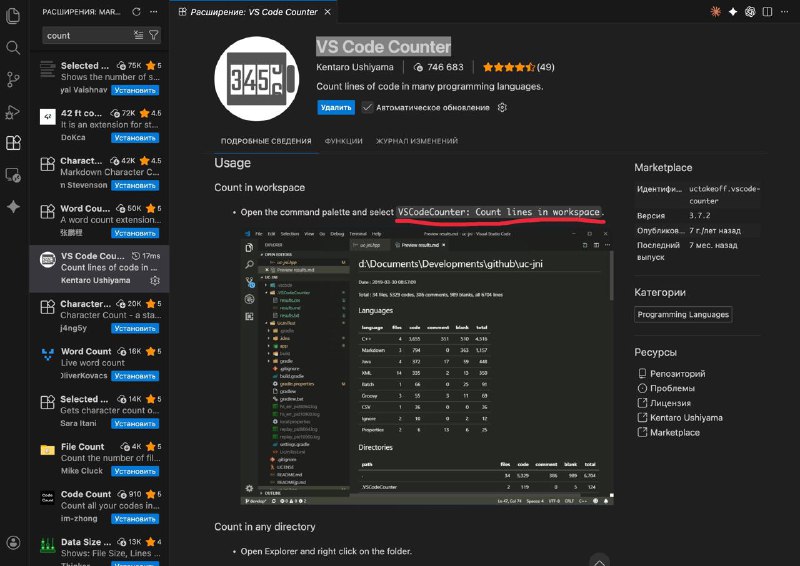
Task: Click the scroll-to-top chevron button
Action: point(599,560)
